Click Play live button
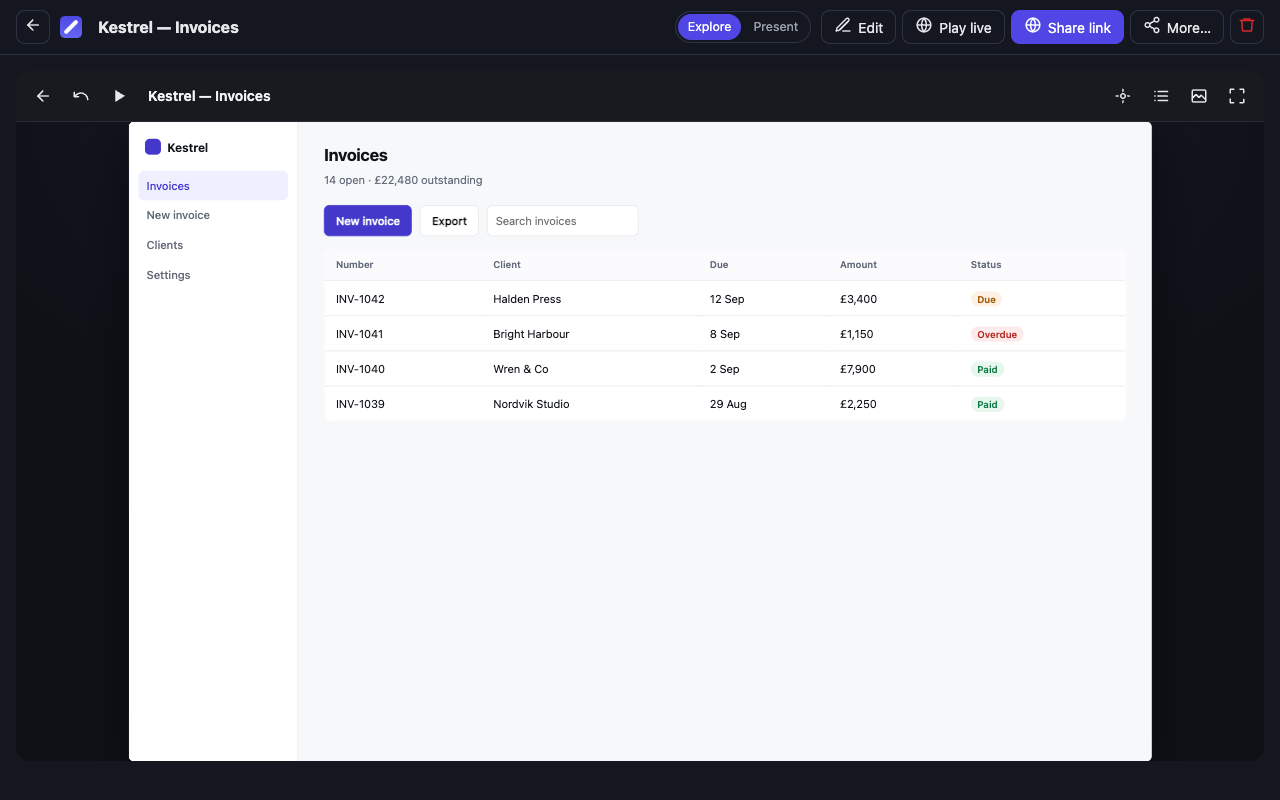 953,27
